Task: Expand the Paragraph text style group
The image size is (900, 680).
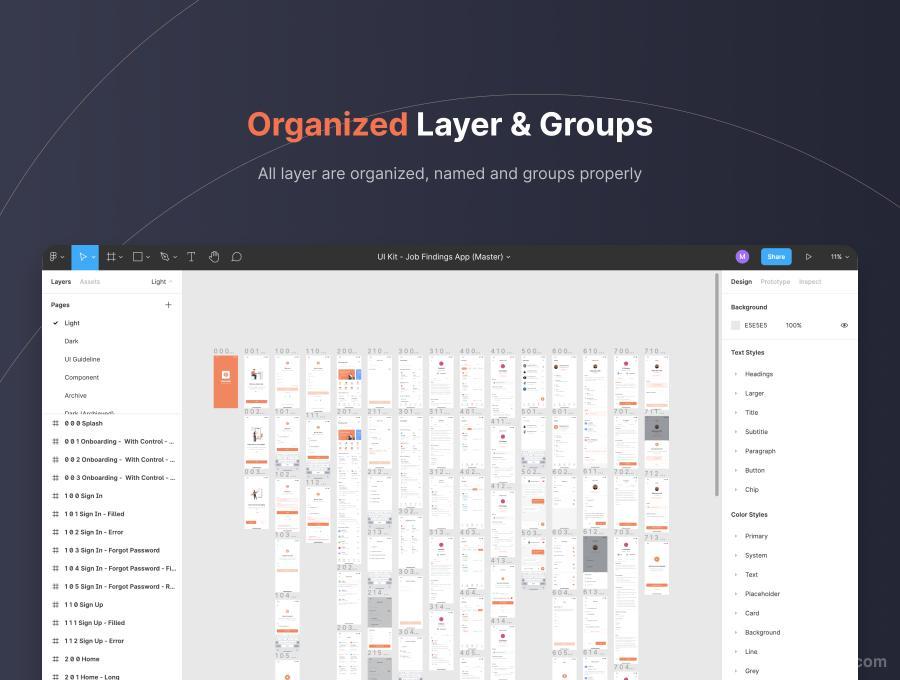Action: click(x=736, y=452)
